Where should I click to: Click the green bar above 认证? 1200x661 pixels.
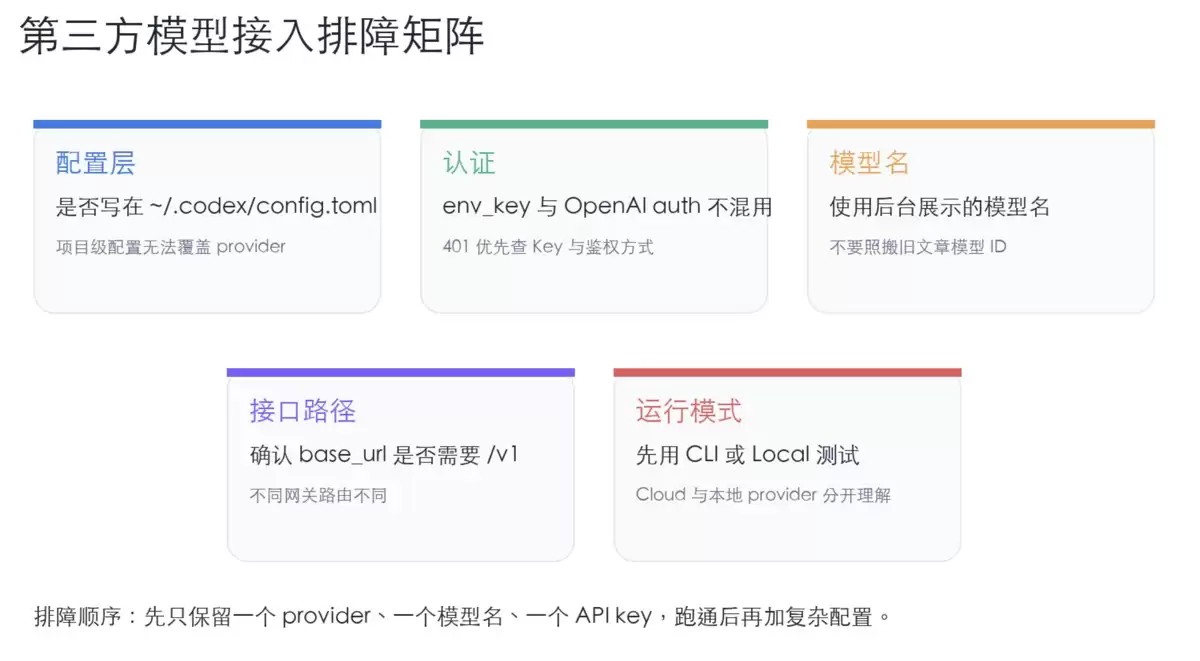594,124
